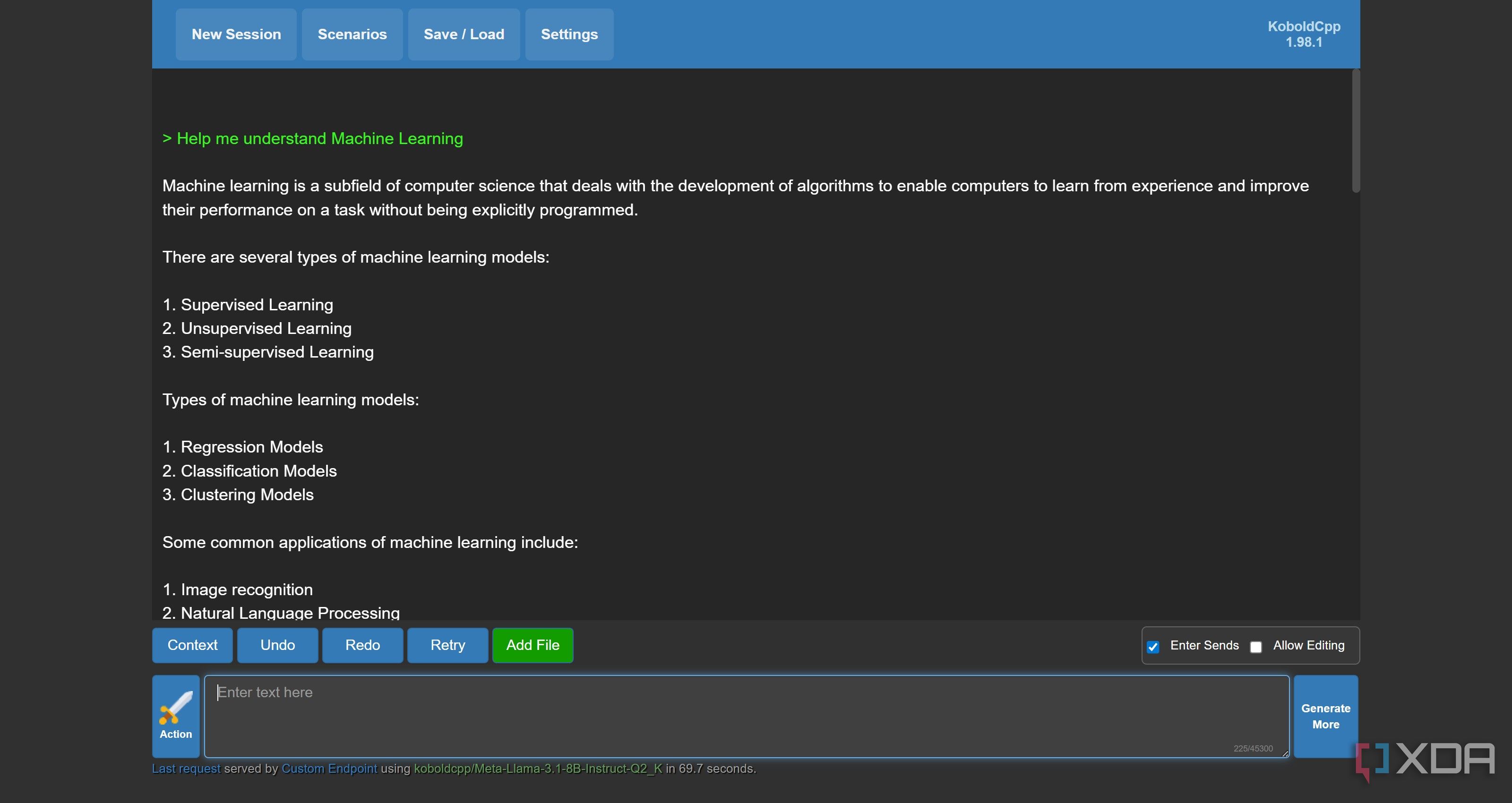Click the '2. Unsupervised Learning' line

(x=257, y=328)
